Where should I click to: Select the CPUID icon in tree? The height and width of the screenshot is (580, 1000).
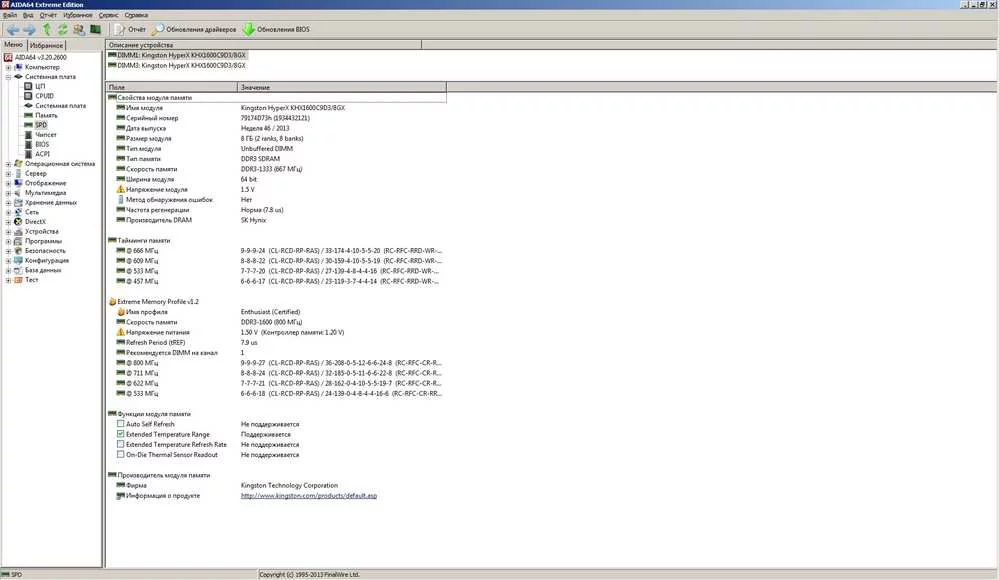point(28,96)
